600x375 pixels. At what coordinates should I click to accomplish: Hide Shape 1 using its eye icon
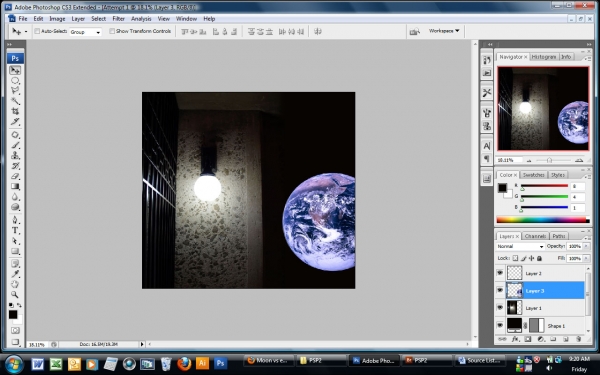tap(500, 325)
